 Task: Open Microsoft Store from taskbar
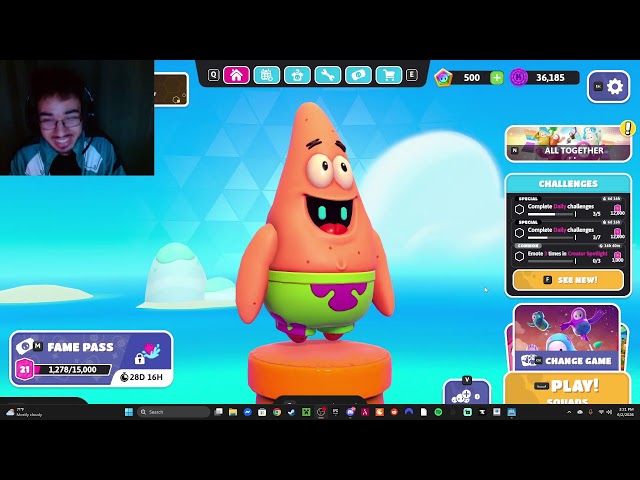[x=262, y=412]
